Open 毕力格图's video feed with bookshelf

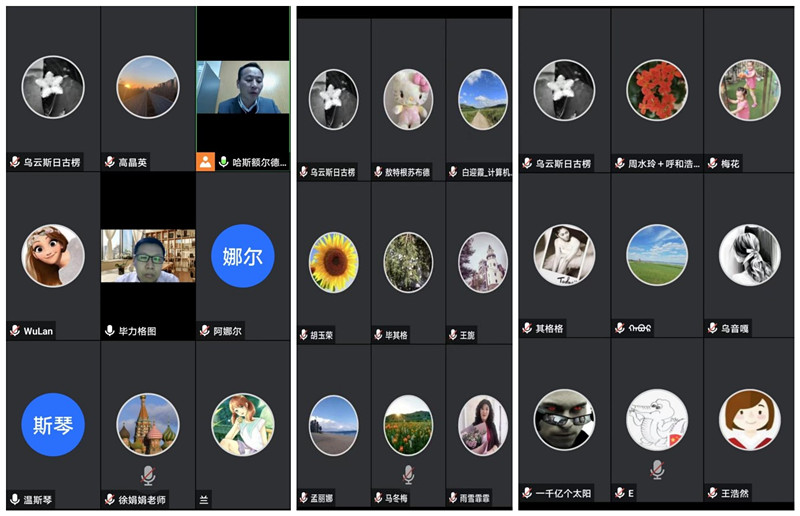(x=148, y=256)
